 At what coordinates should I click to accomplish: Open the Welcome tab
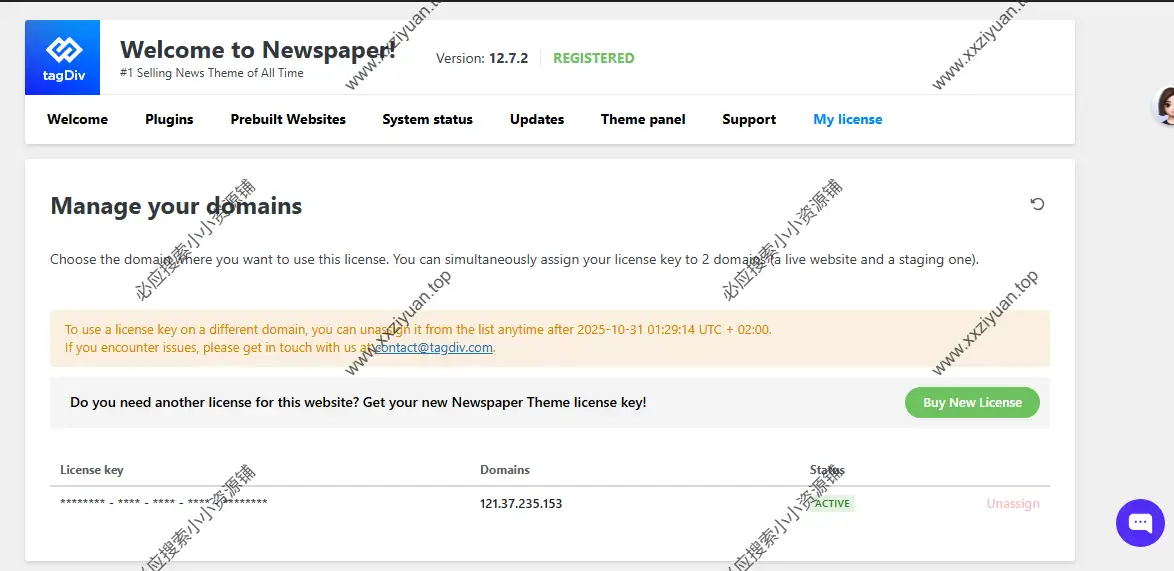(x=77, y=119)
